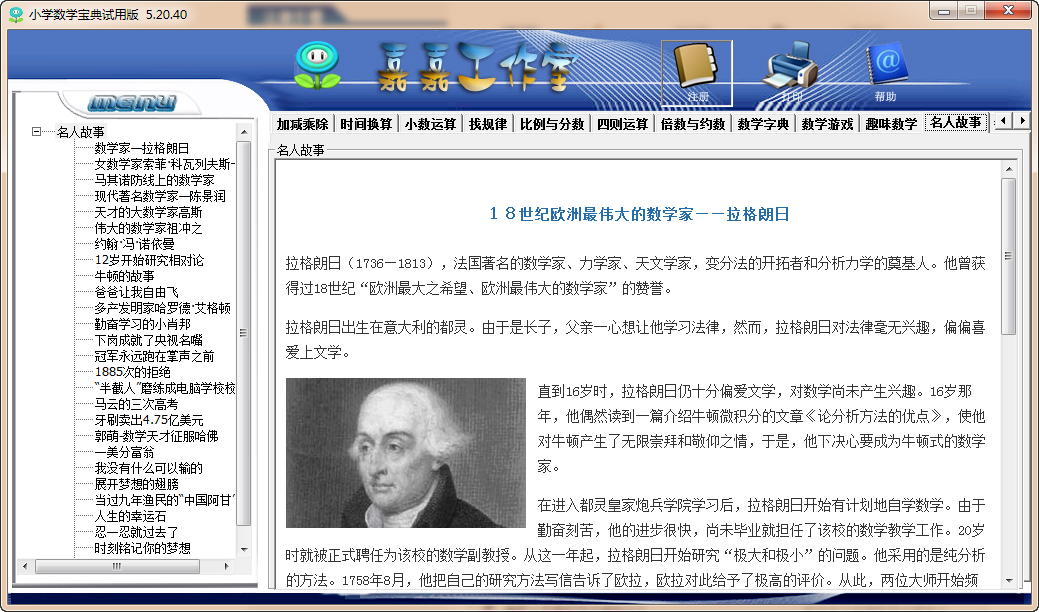The width and height of the screenshot is (1039, 612).
Task: Click the Lagrange portrait image
Action: pyautogui.click(x=406, y=453)
